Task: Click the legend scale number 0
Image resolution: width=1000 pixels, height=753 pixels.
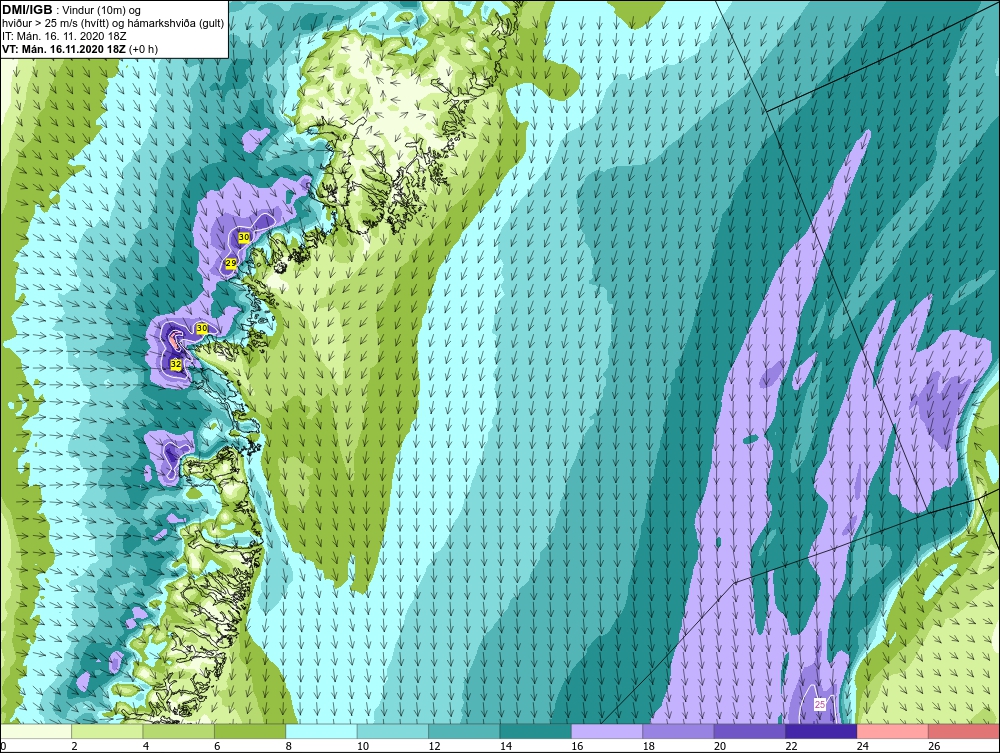Action: tap(3, 746)
